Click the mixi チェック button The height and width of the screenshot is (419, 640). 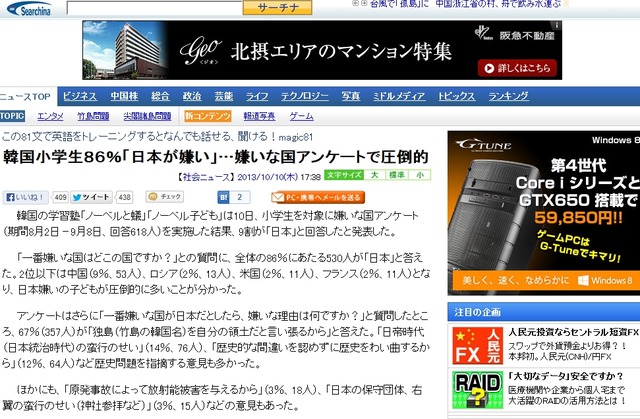point(165,197)
